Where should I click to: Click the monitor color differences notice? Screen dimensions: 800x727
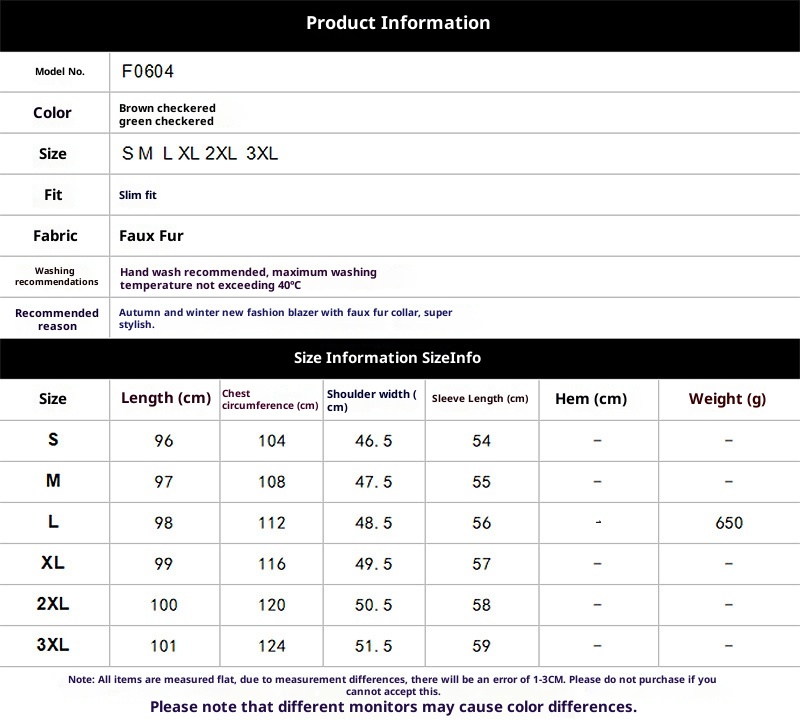pos(393,707)
